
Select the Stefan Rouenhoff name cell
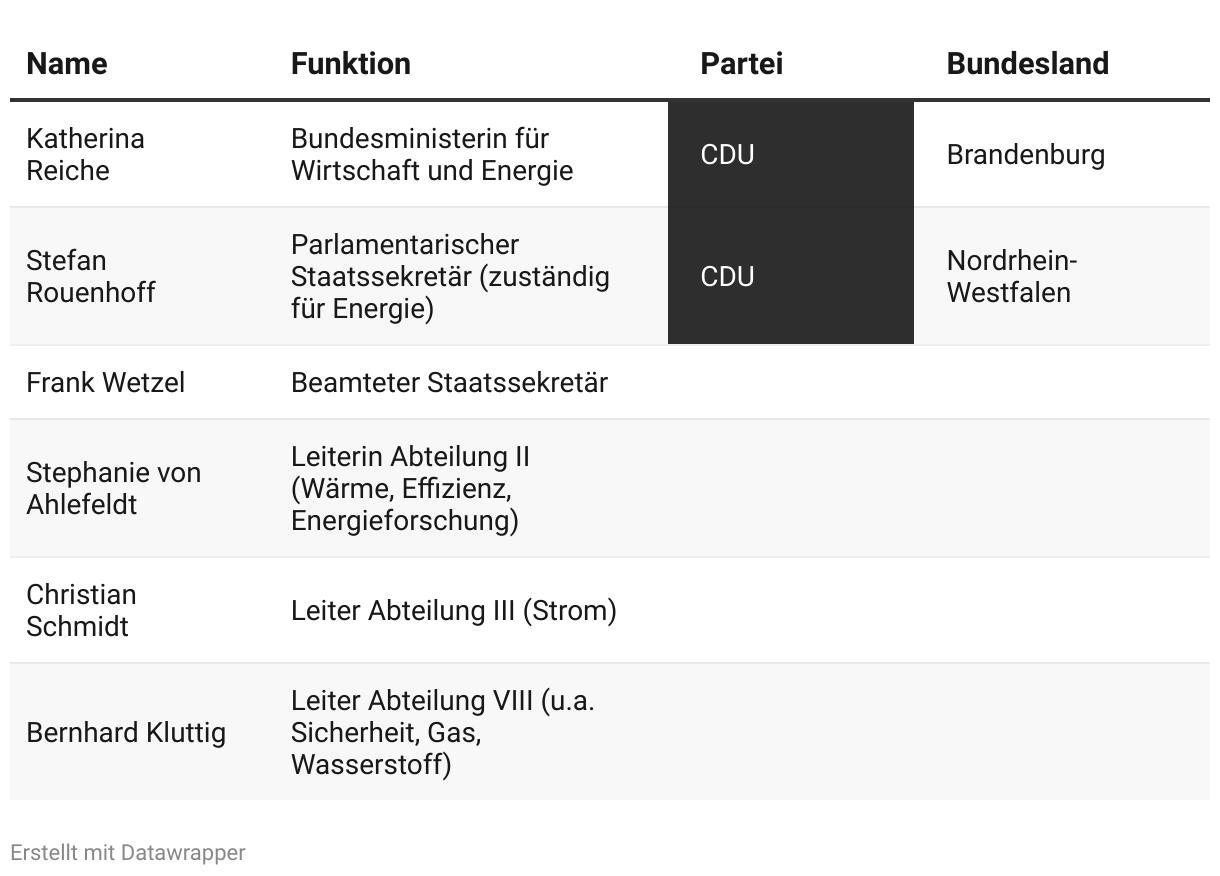142,276
